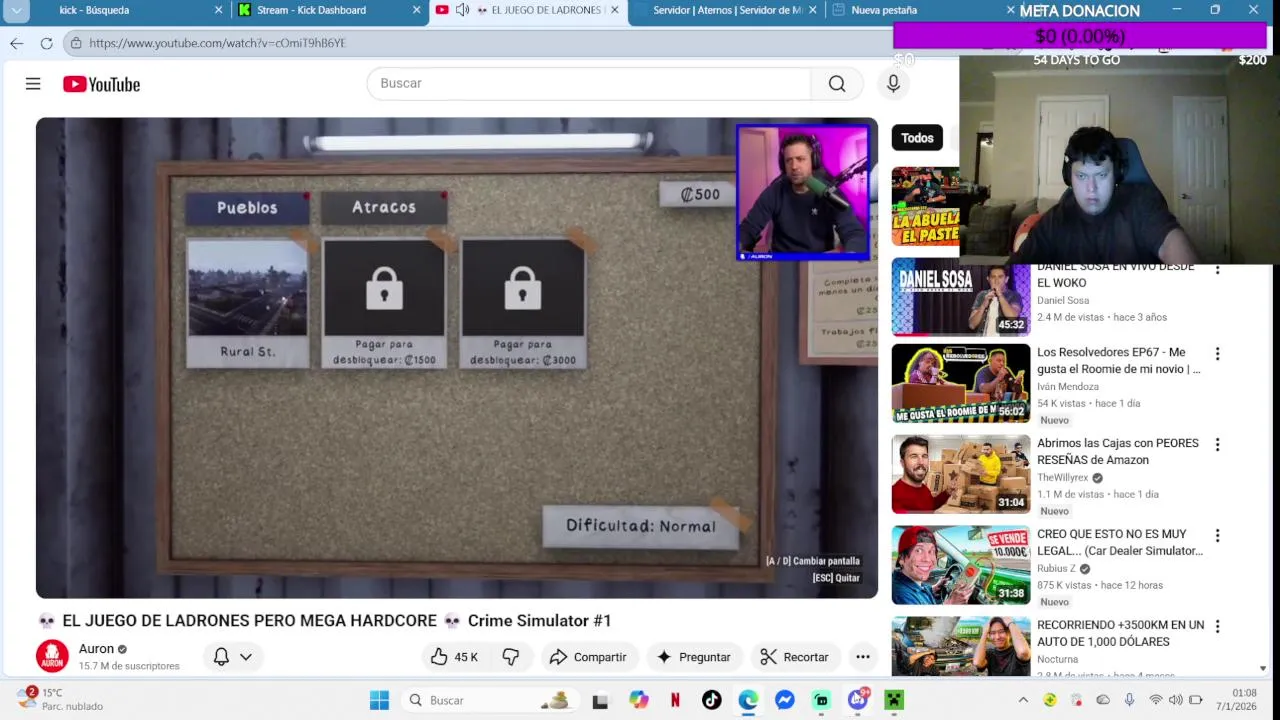Click the Rubius Z channel name

click(1056, 568)
